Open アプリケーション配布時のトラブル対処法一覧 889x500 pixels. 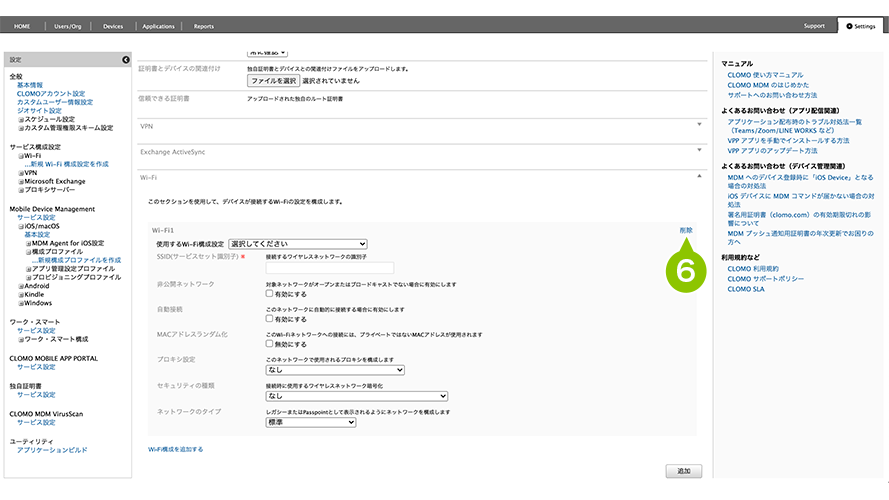click(795, 126)
